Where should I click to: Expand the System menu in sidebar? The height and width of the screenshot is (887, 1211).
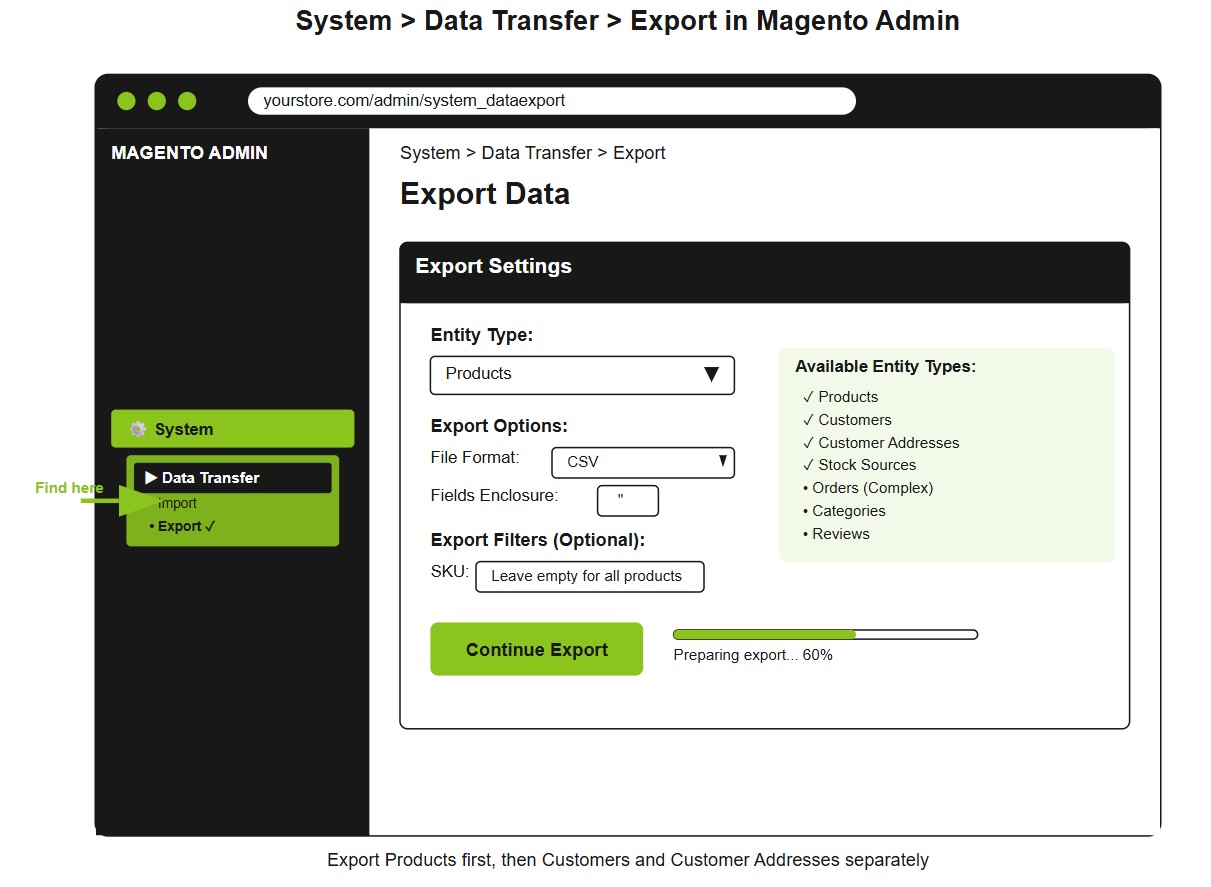click(x=232, y=429)
